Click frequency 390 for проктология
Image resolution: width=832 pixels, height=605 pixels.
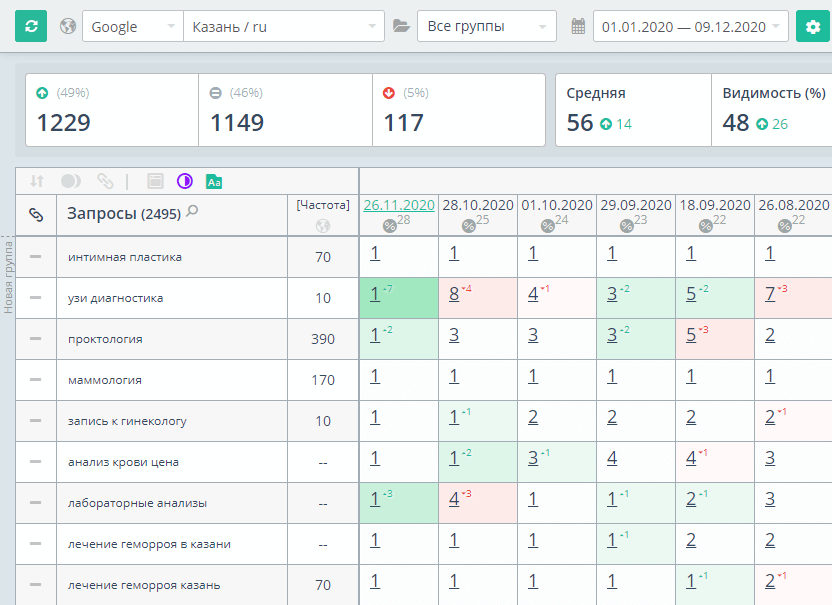[323, 339]
